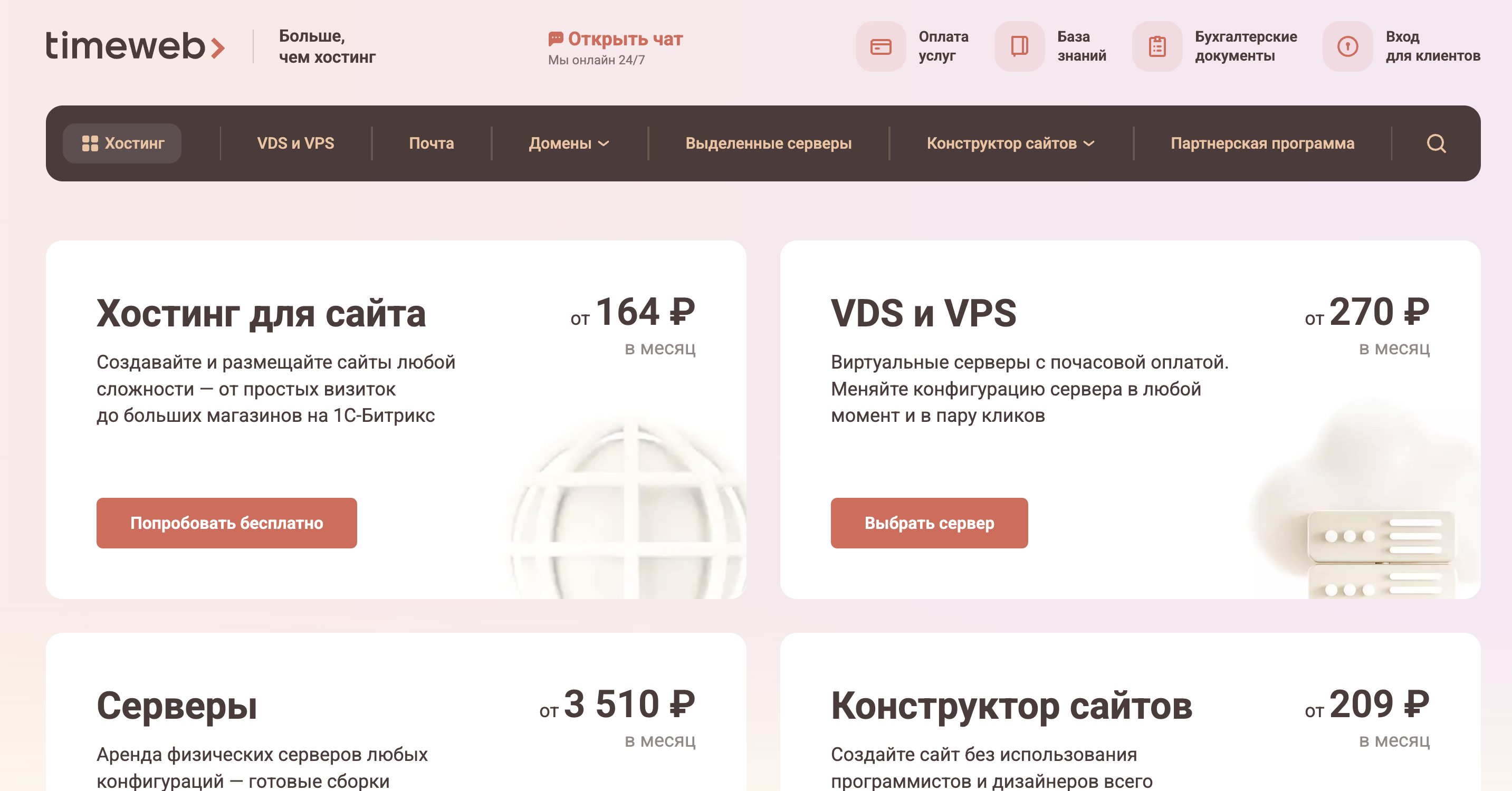Click the payment card icon
This screenshot has width=1512, height=791.
coord(881,46)
